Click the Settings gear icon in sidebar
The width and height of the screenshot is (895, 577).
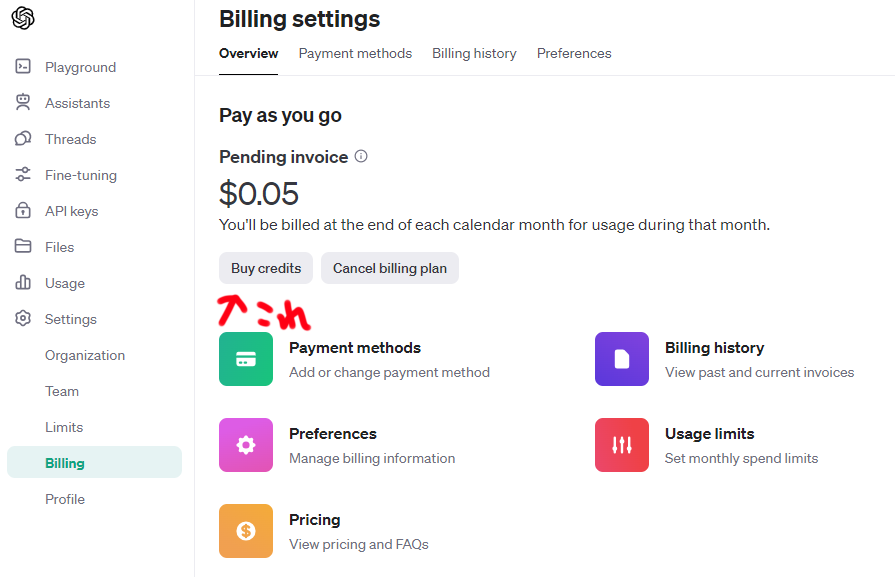coord(23,318)
